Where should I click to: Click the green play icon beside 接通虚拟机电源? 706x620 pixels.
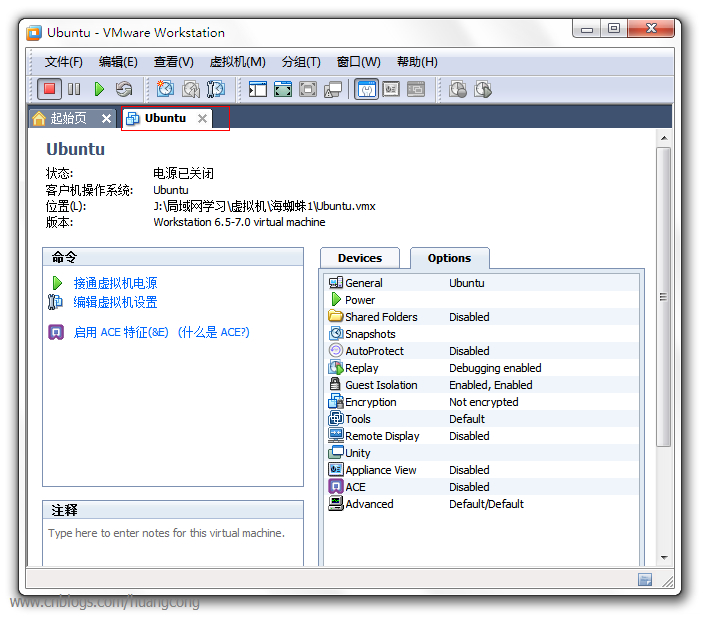point(57,283)
